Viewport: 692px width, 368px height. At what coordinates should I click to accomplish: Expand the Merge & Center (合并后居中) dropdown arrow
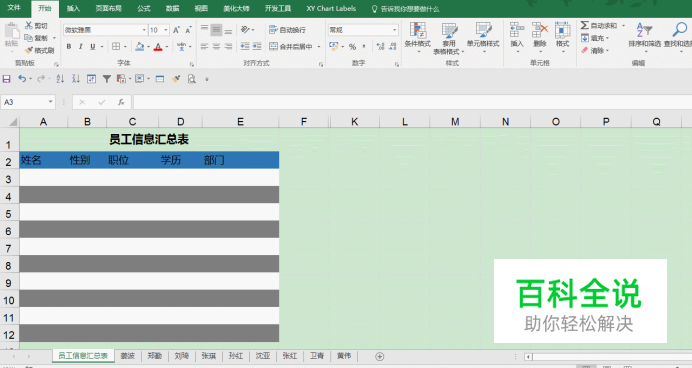click(x=319, y=46)
